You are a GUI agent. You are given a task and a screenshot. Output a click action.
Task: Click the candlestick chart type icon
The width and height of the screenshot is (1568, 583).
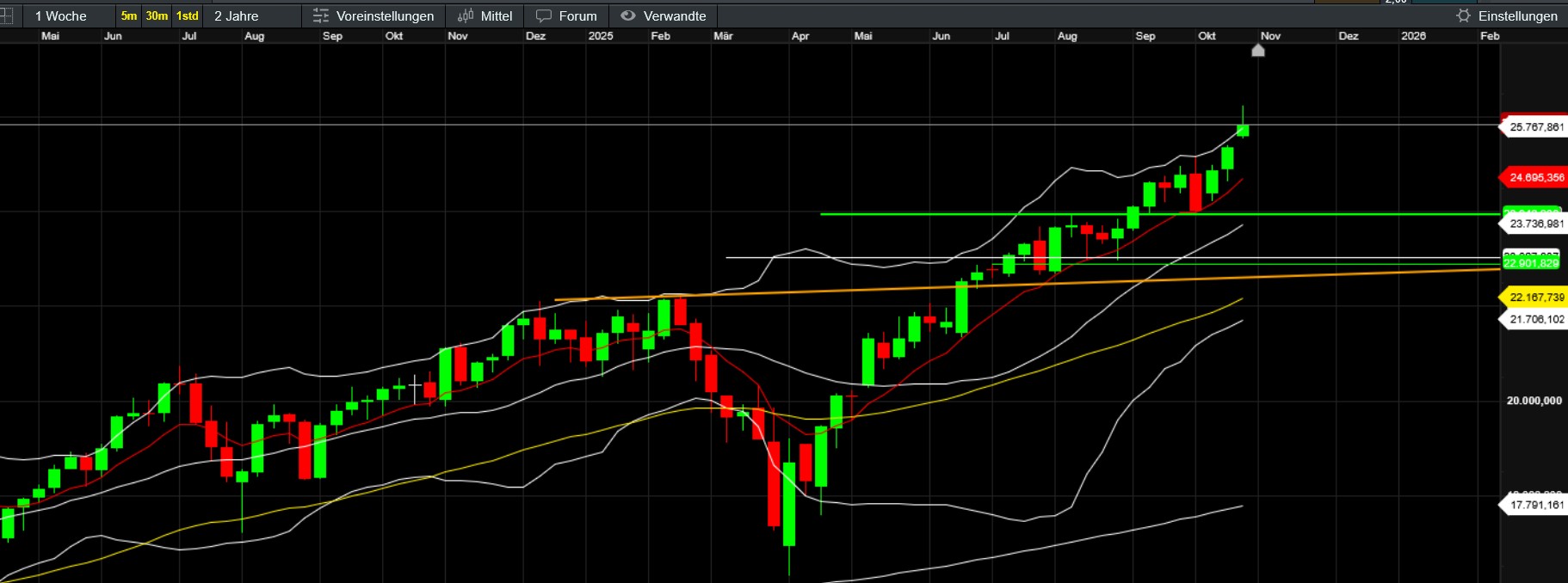[x=466, y=16]
